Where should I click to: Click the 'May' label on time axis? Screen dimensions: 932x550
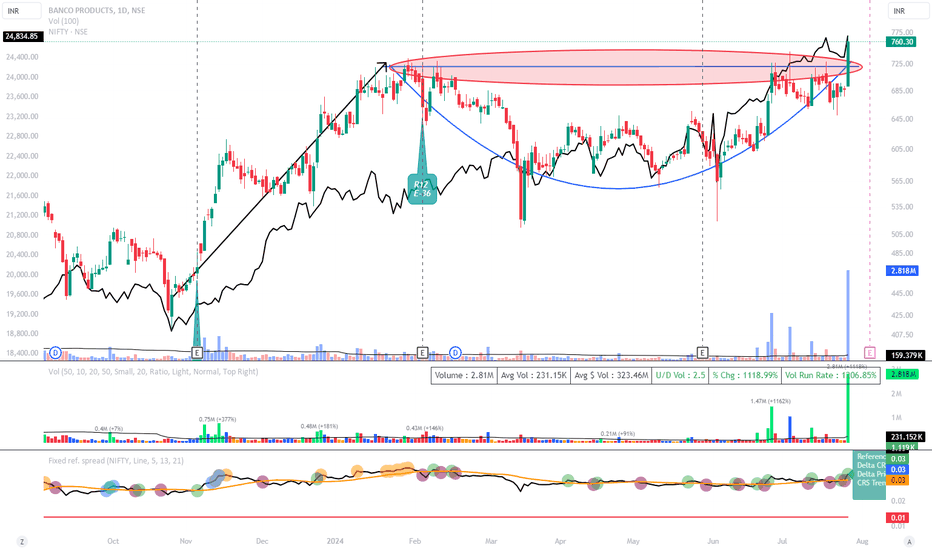point(633,541)
